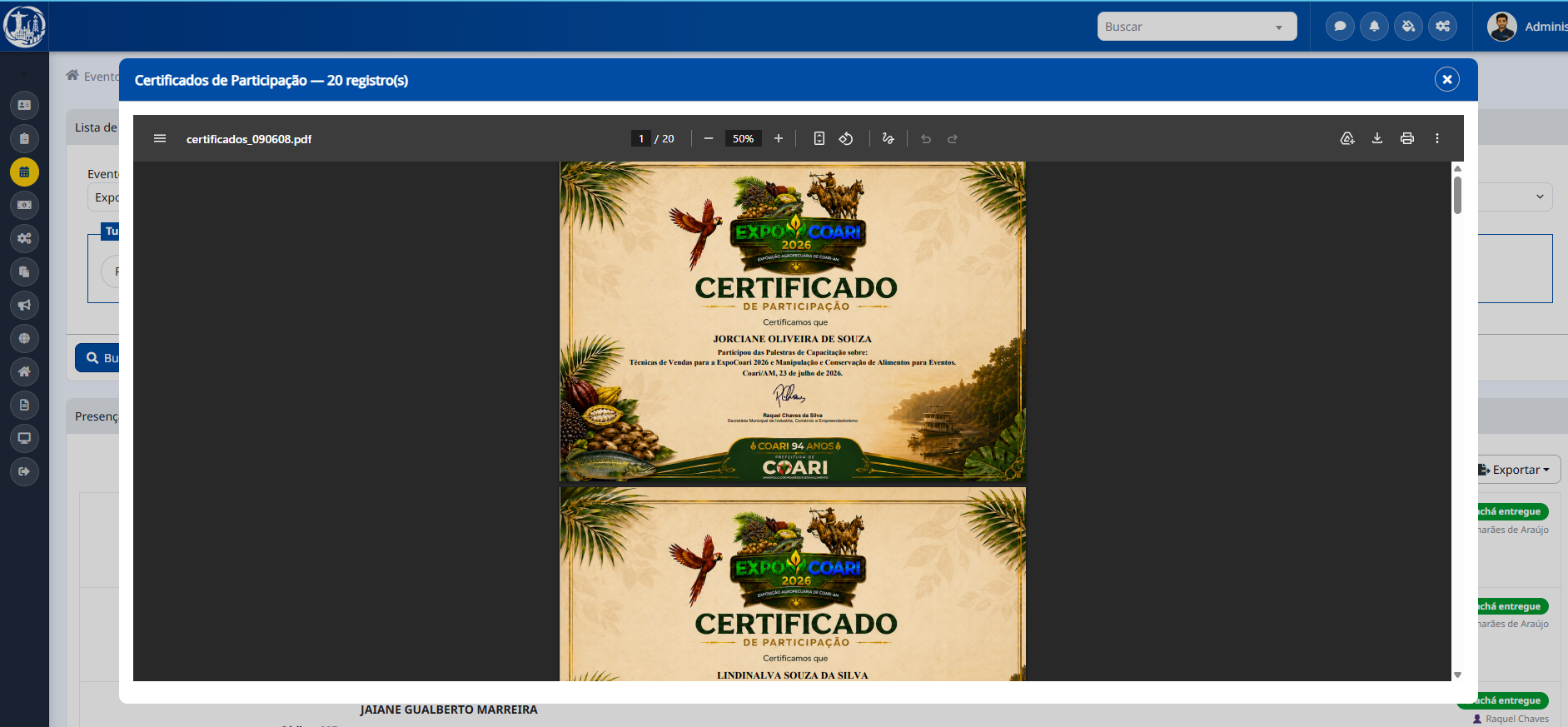The width and height of the screenshot is (1568, 727).
Task: Open the PDF viewer sidebar menu
Action: 160,138
